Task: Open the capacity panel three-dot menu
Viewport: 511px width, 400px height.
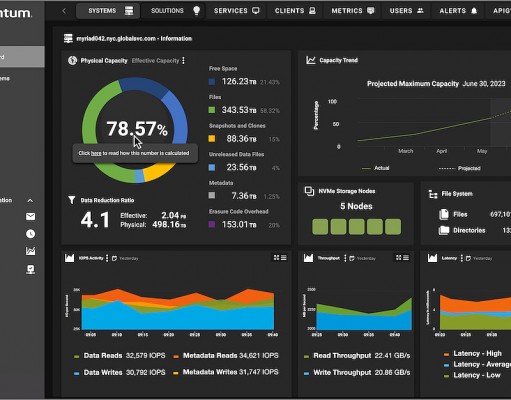Action: [183, 60]
